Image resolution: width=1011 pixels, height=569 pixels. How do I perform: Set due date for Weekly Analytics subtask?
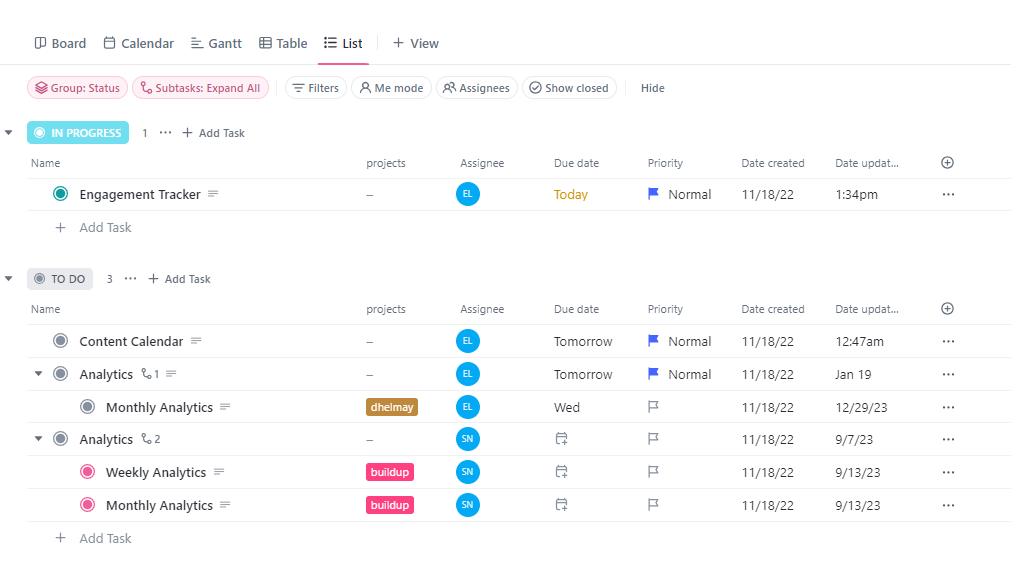coord(561,472)
